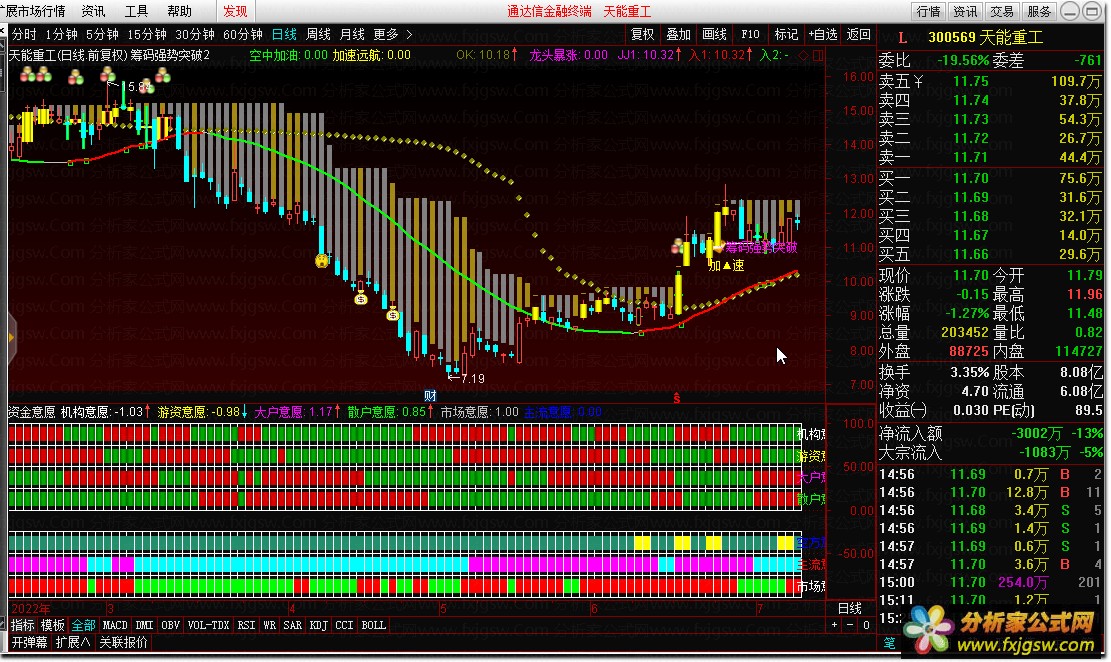1111x662 pixels.
Task: Apply the VOL-TDX indicator
Action: tap(208, 625)
